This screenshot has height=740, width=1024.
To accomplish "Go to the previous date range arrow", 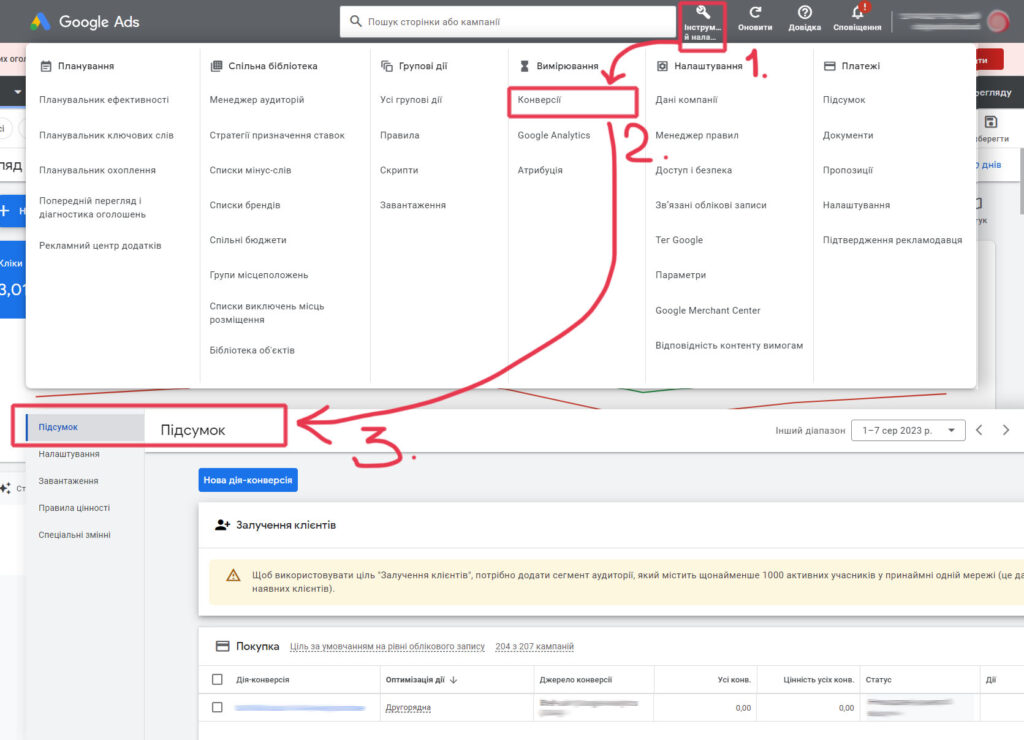I will [x=980, y=430].
